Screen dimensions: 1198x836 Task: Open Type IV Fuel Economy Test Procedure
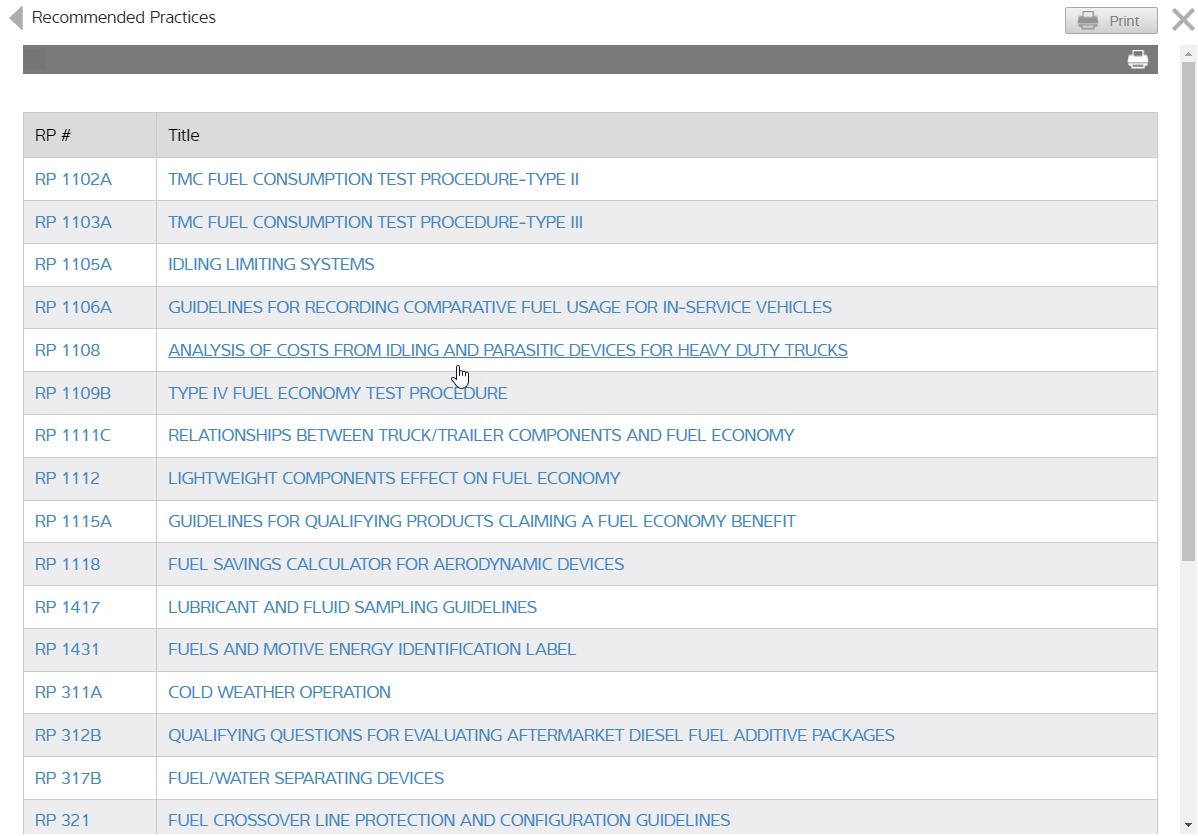pyautogui.click(x=337, y=394)
